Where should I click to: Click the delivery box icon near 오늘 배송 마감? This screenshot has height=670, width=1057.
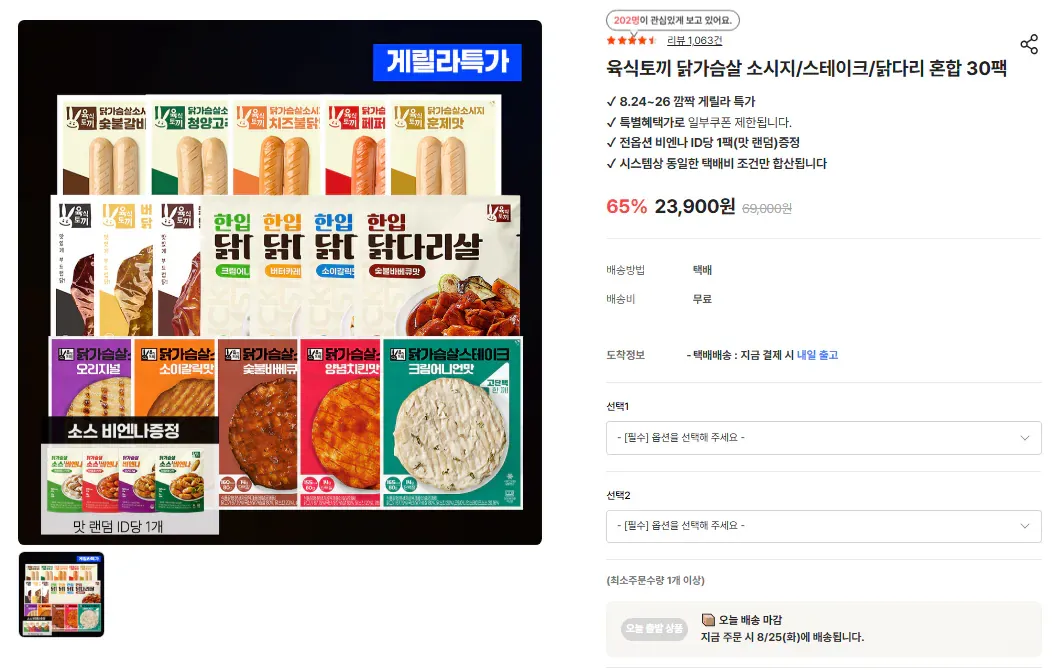(x=708, y=619)
